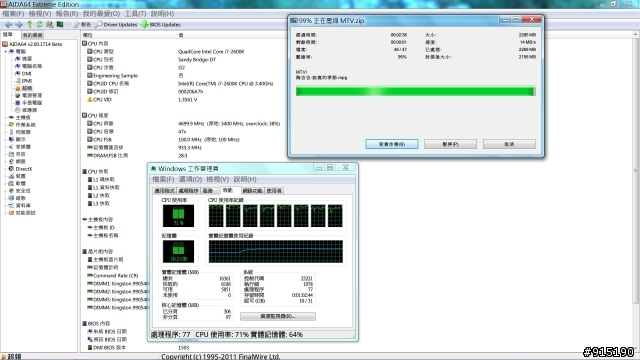Click the 暫停(P) pause button in the 7-Zip dialog

(450, 144)
